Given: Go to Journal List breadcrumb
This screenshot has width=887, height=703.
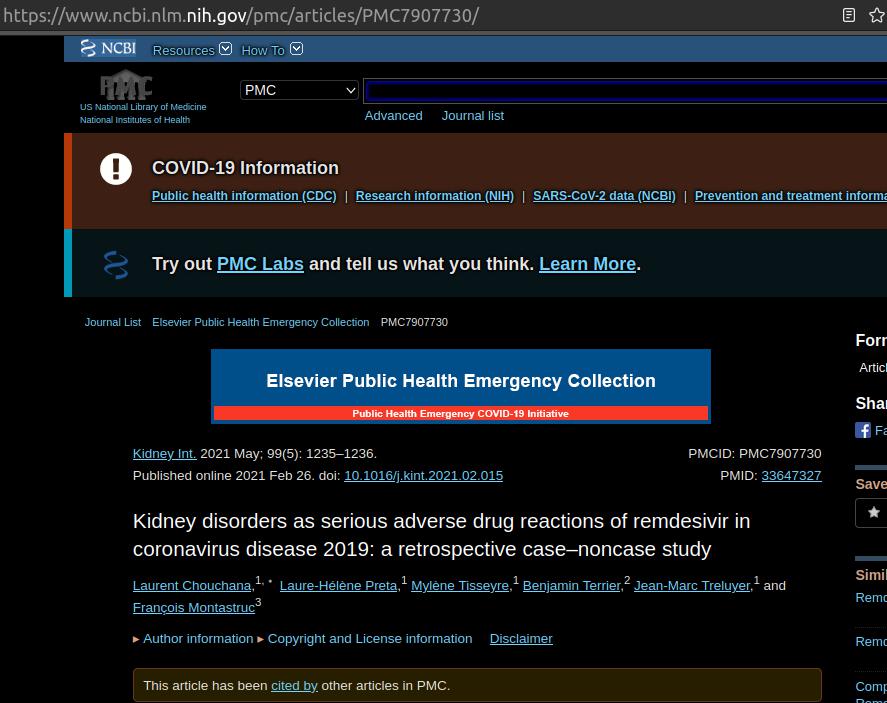Looking at the screenshot, I should tap(113, 322).
